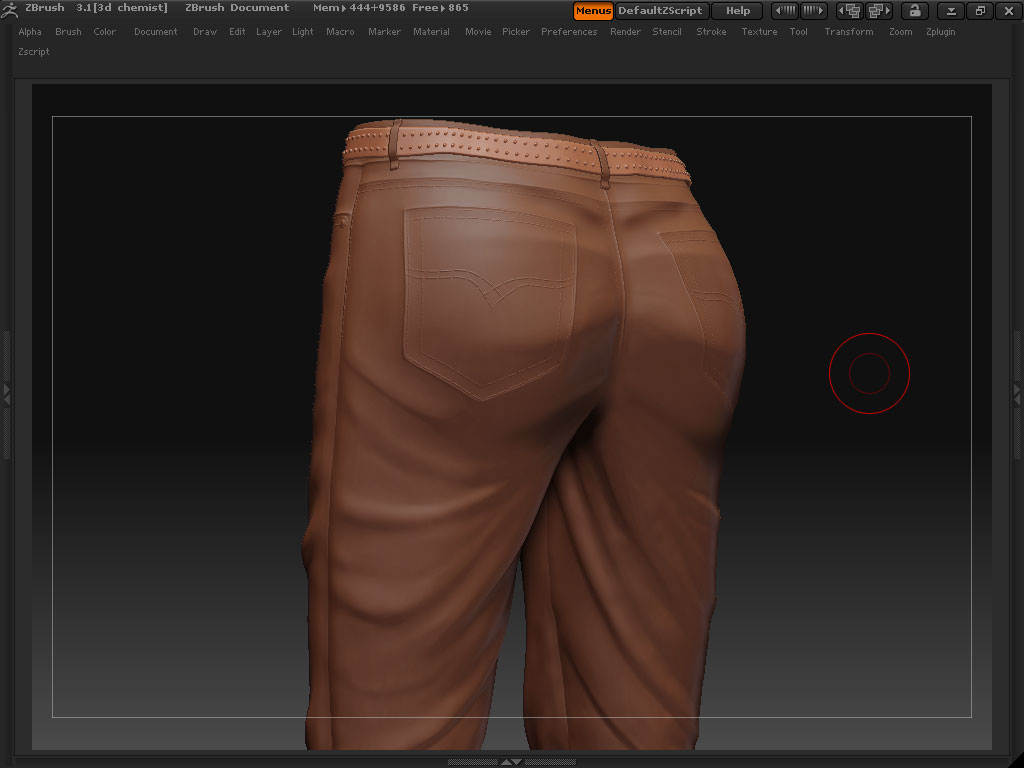Click the 'Mem 444+9586' memory readout
Image resolution: width=1024 pixels, height=768 pixels.
click(359, 8)
